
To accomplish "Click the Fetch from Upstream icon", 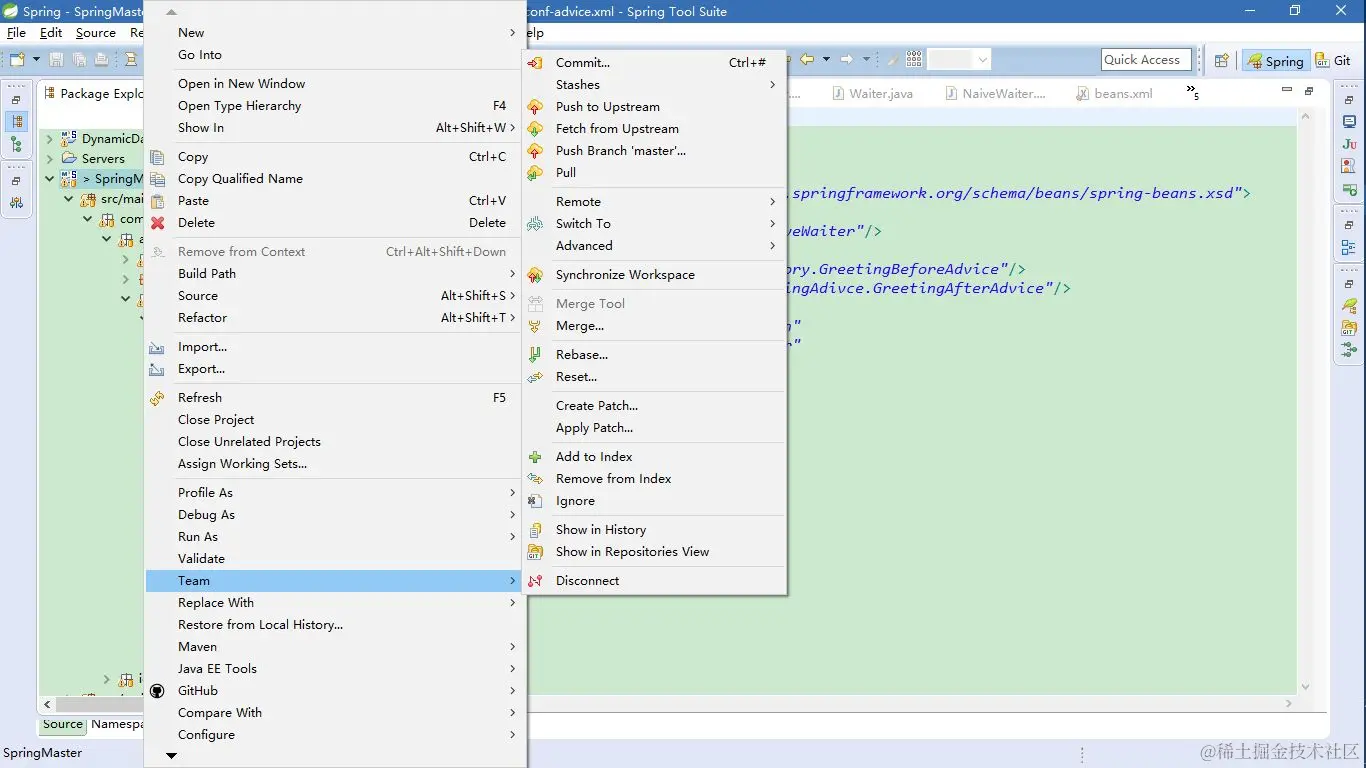I will [535, 129].
